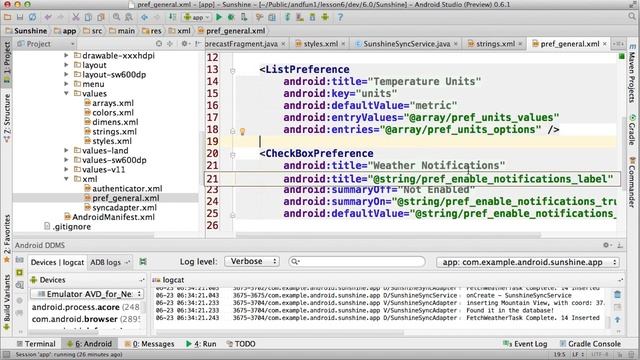Open the Project view selector dropdown

[46, 44]
